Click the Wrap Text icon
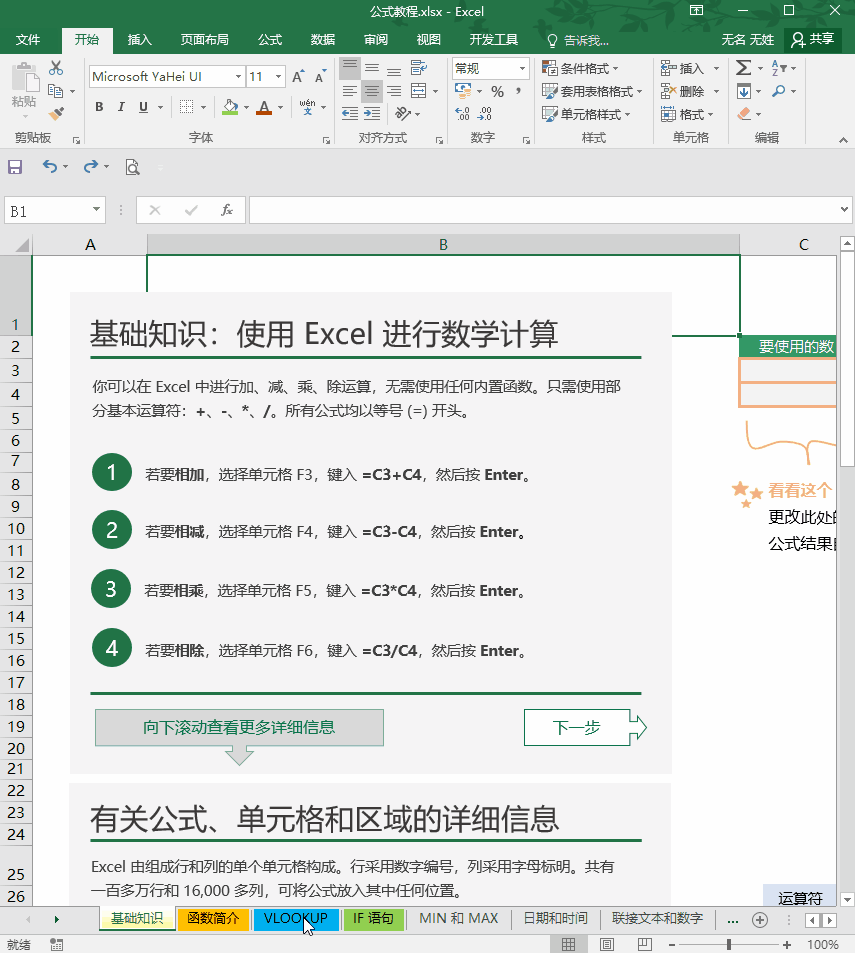The width and height of the screenshot is (855, 953). coord(418,67)
